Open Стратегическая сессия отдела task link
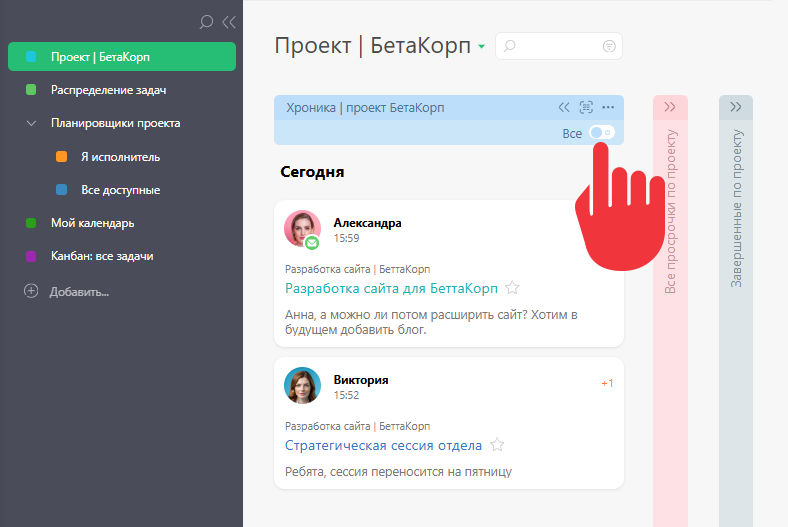This screenshot has width=788, height=527. point(383,445)
